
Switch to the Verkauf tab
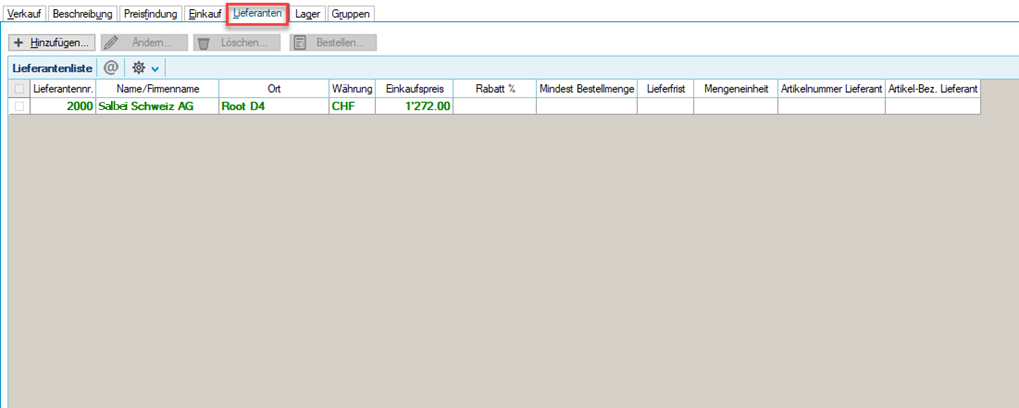pyautogui.click(x=25, y=13)
